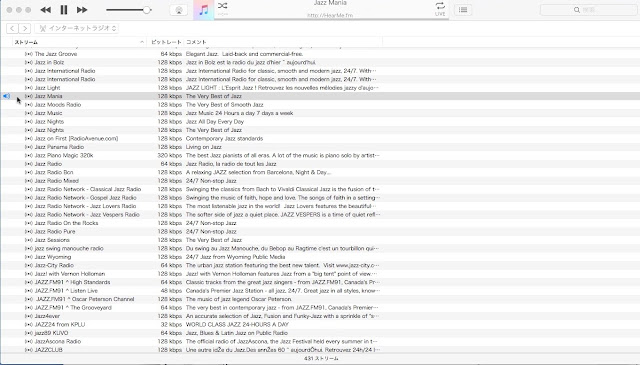
Task: Click comment 'The Very Best of Smooth Jazz'
Action: pos(224,105)
